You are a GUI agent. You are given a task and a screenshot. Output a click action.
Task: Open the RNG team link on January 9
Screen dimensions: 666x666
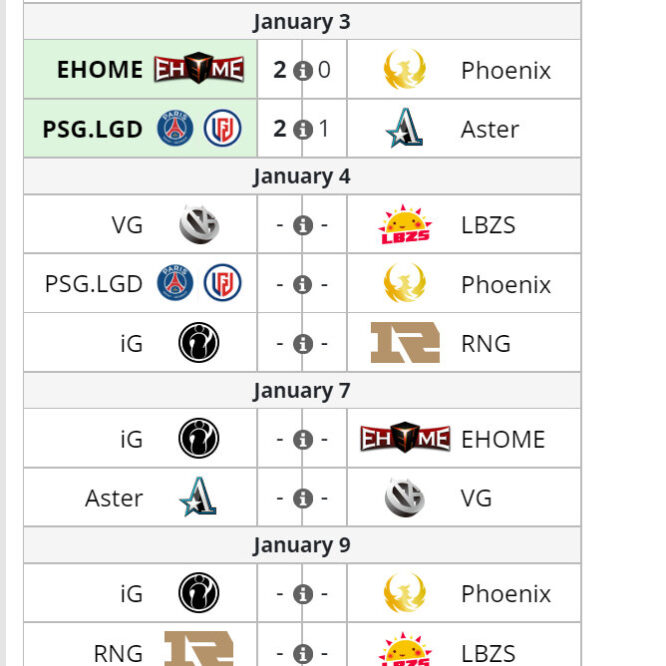(118, 653)
